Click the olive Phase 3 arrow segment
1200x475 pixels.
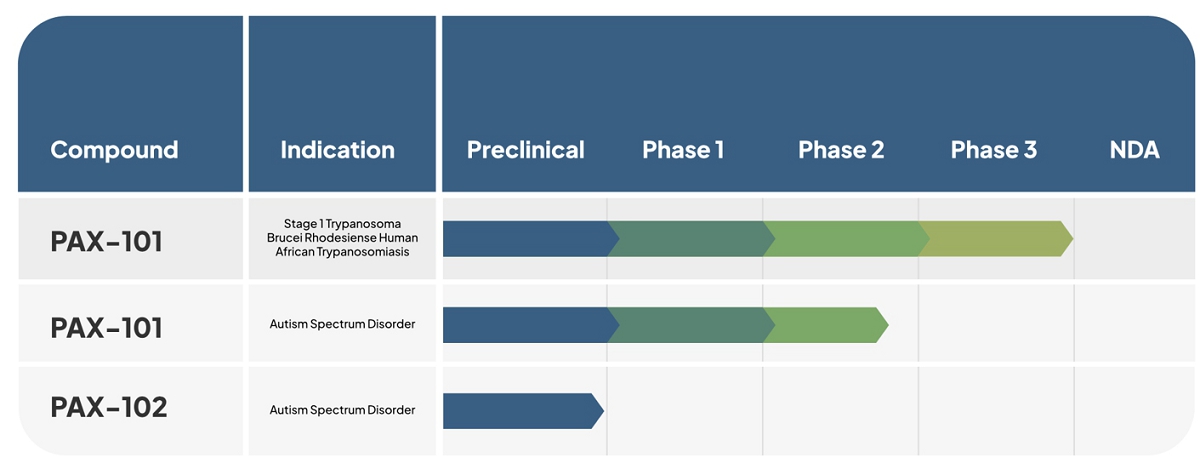click(995, 239)
